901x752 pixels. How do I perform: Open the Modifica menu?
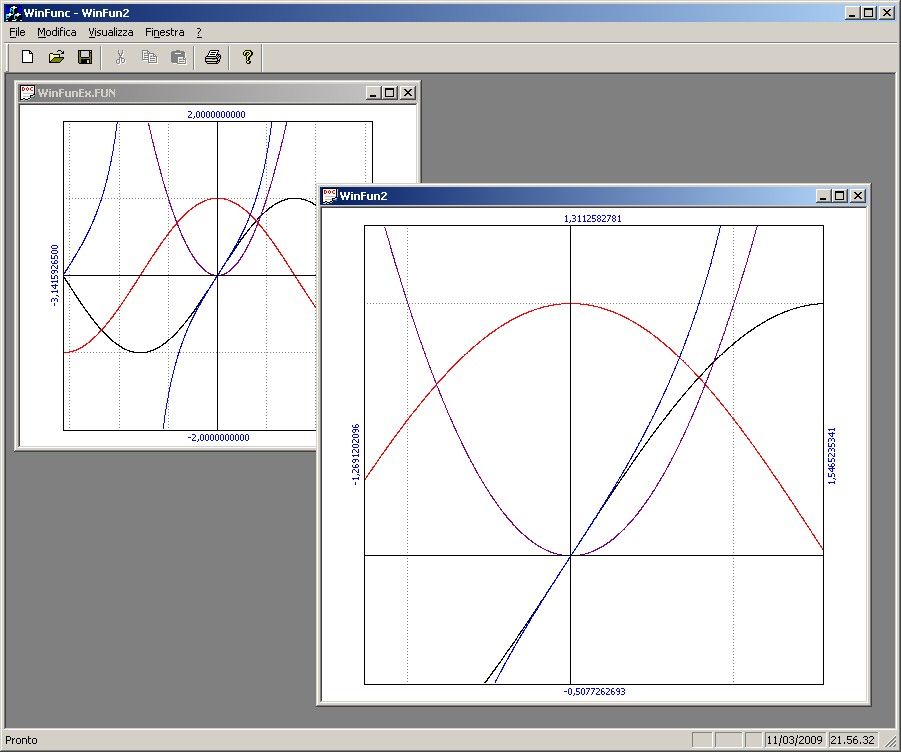point(57,32)
